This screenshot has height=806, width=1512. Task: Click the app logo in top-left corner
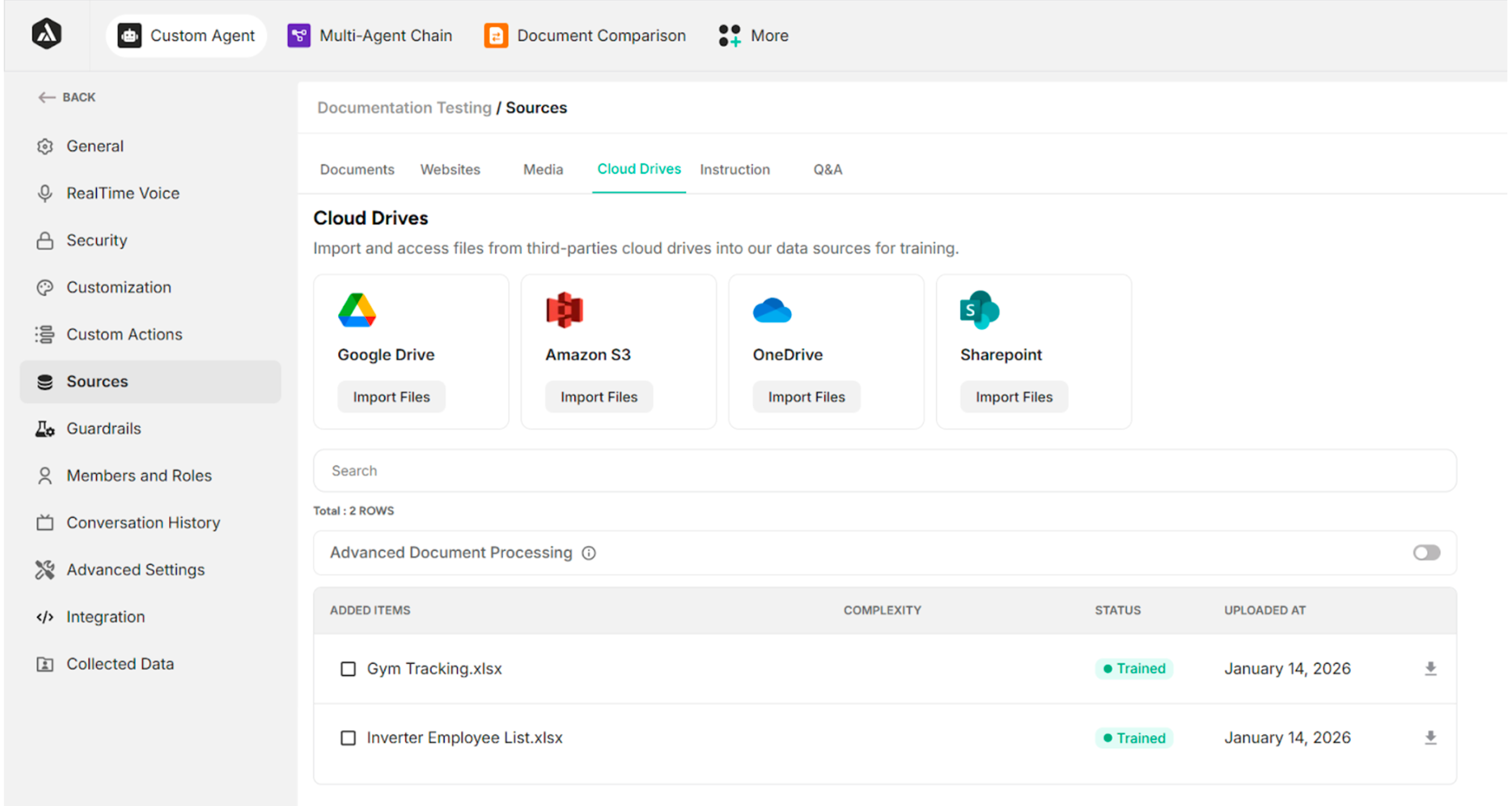(x=47, y=33)
